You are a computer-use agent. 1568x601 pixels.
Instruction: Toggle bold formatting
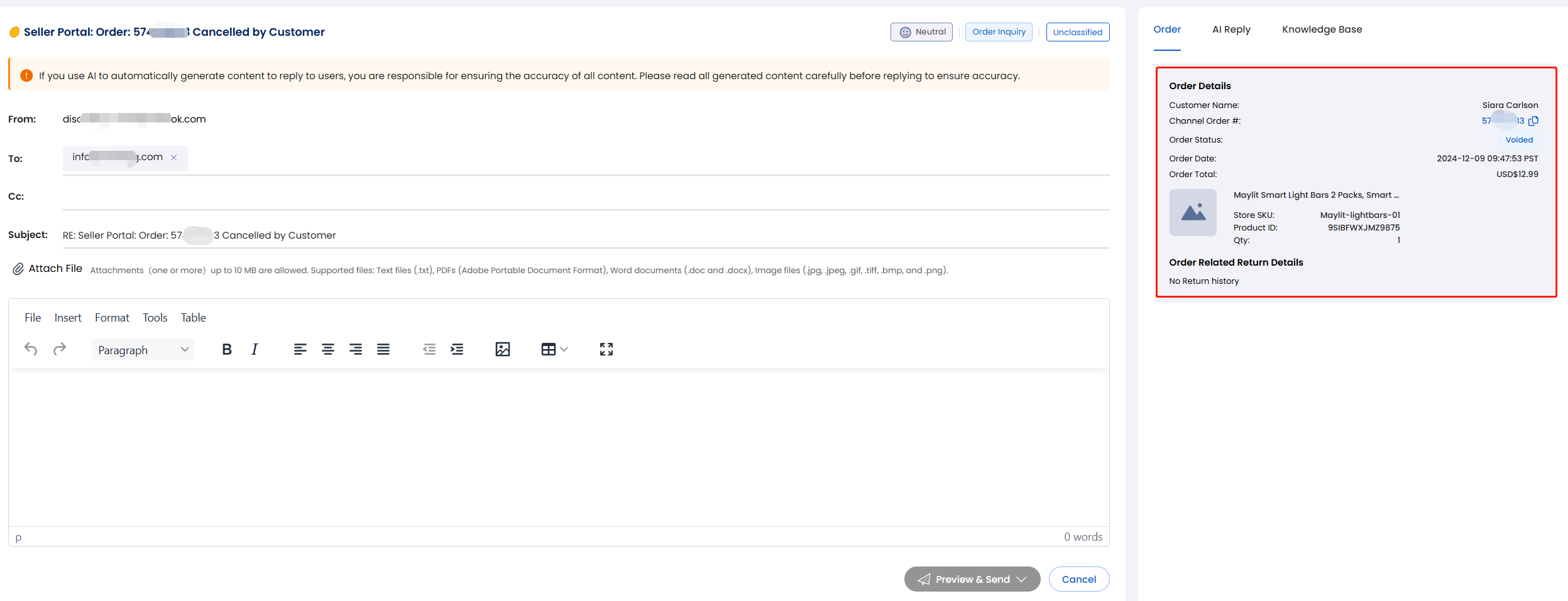click(x=227, y=349)
